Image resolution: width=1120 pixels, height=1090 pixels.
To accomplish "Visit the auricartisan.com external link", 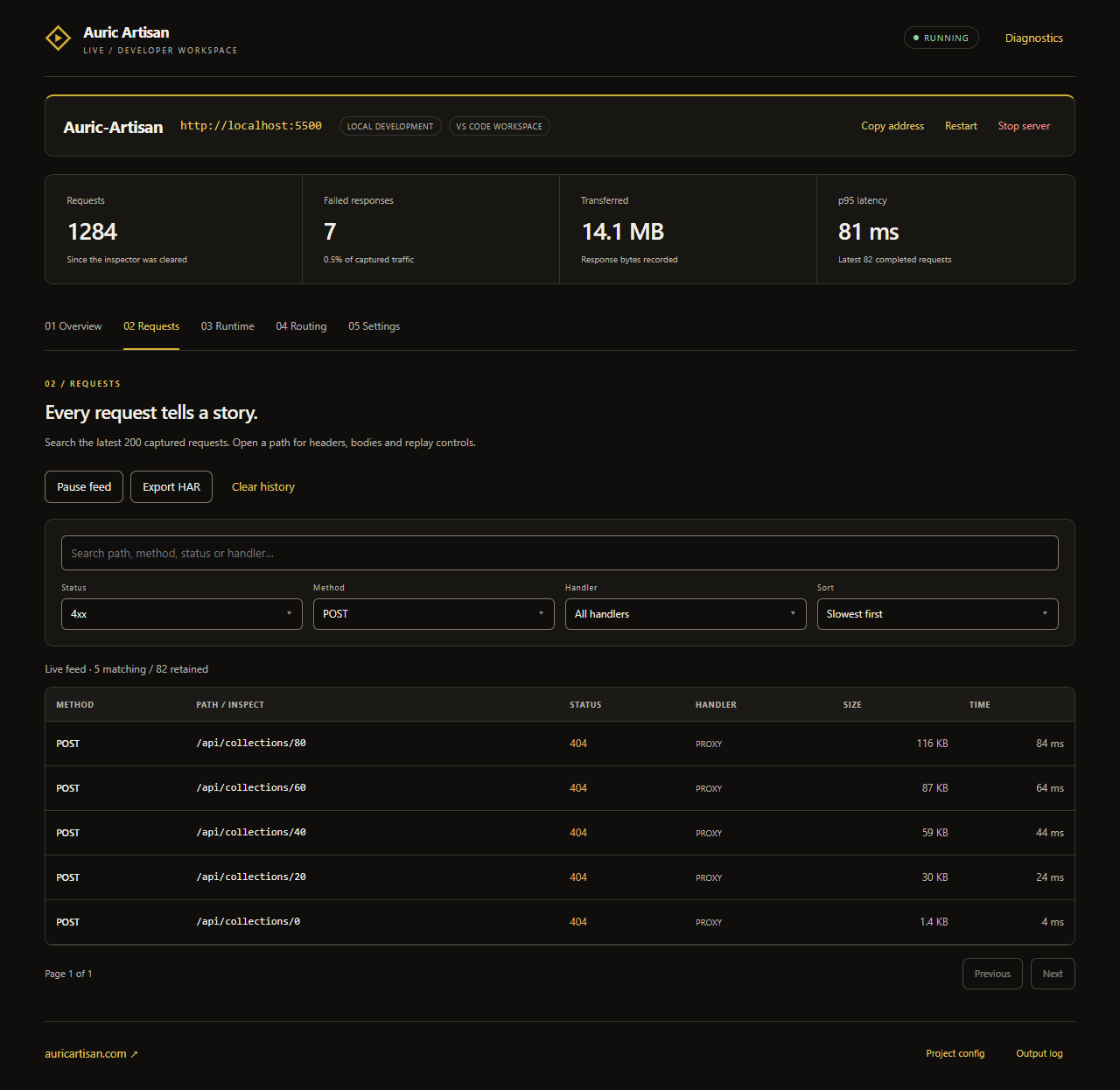I will click(91, 1054).
